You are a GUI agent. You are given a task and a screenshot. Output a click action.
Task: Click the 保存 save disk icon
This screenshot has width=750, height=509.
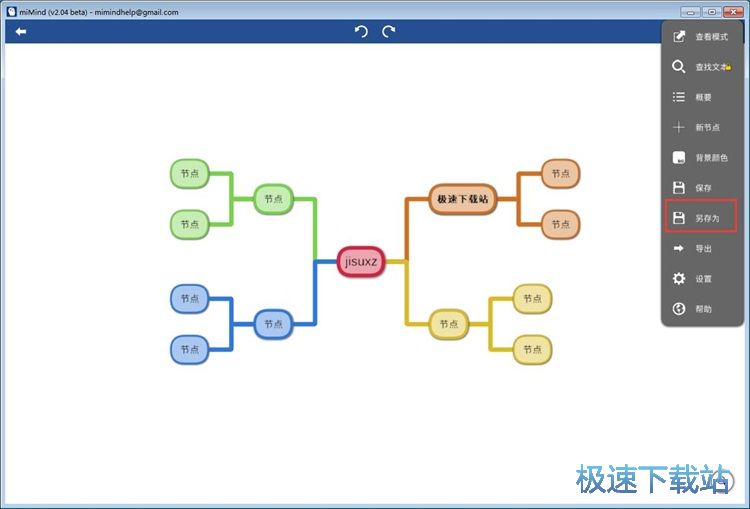tap(679, 188)
